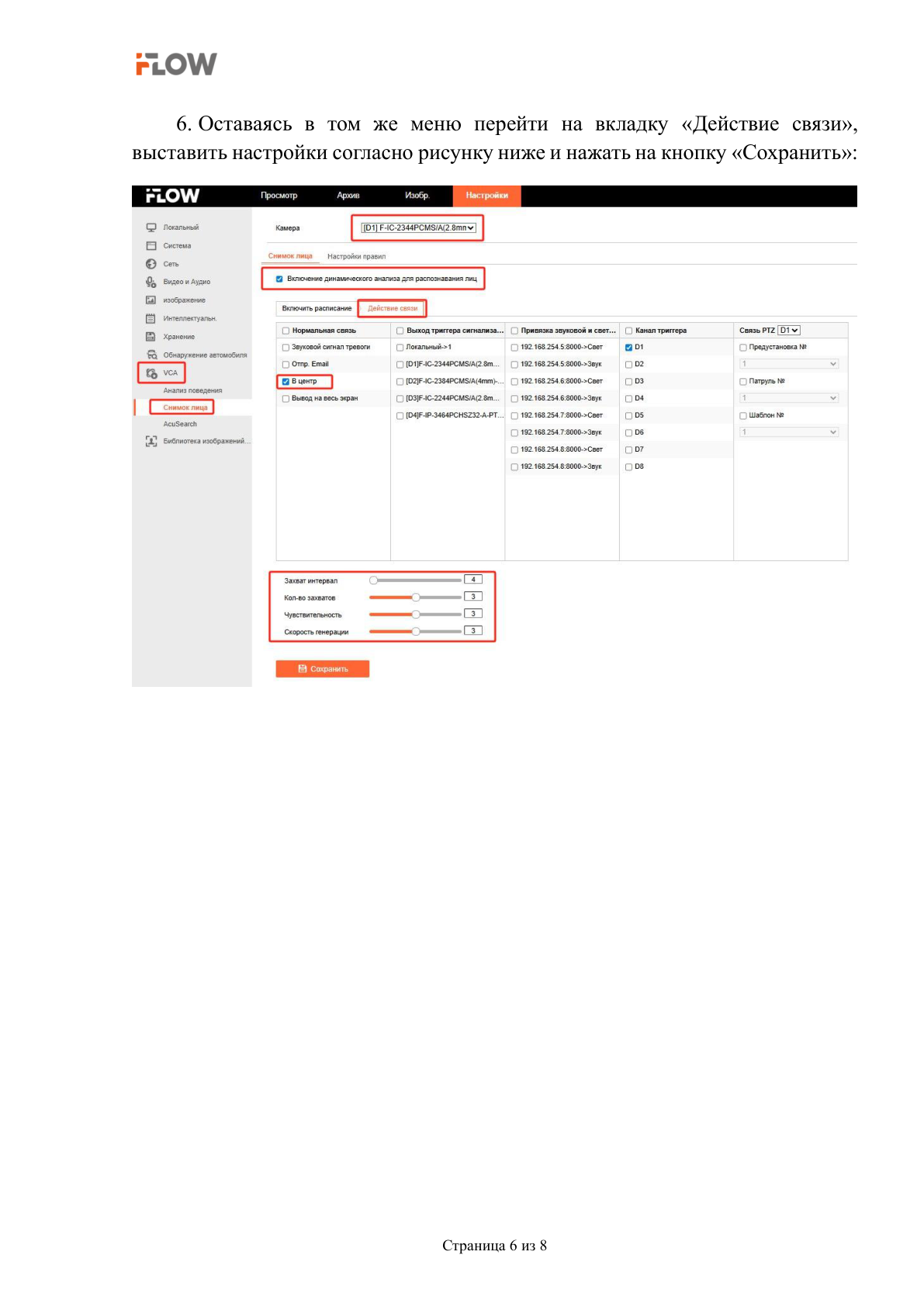Open Обнаружение автомобиля sidebar item
924x1307 pixels.
[x=205, y=355]
